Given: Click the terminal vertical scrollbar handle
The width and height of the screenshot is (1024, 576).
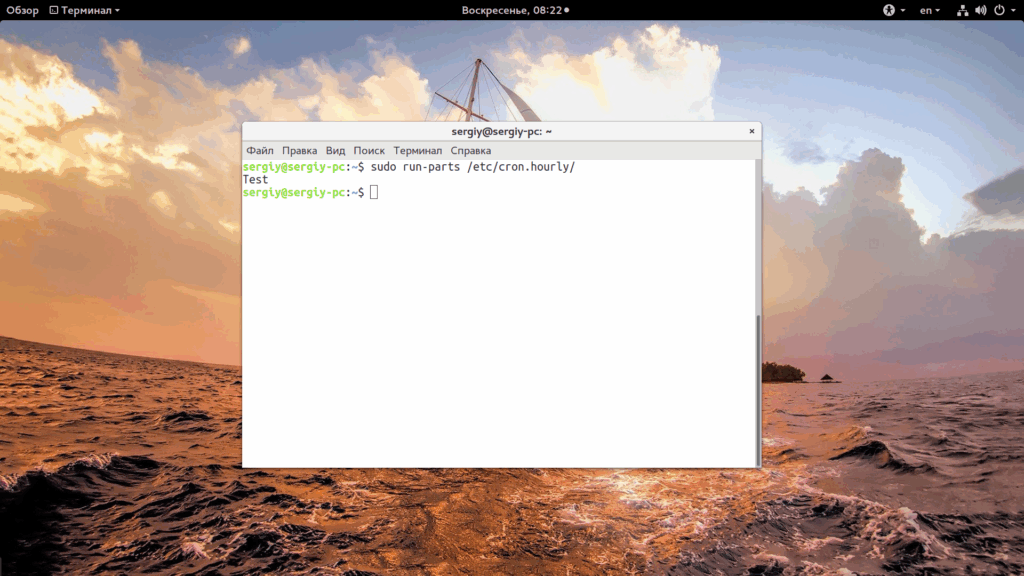Looking at the screenshot, I should point(758,390).
